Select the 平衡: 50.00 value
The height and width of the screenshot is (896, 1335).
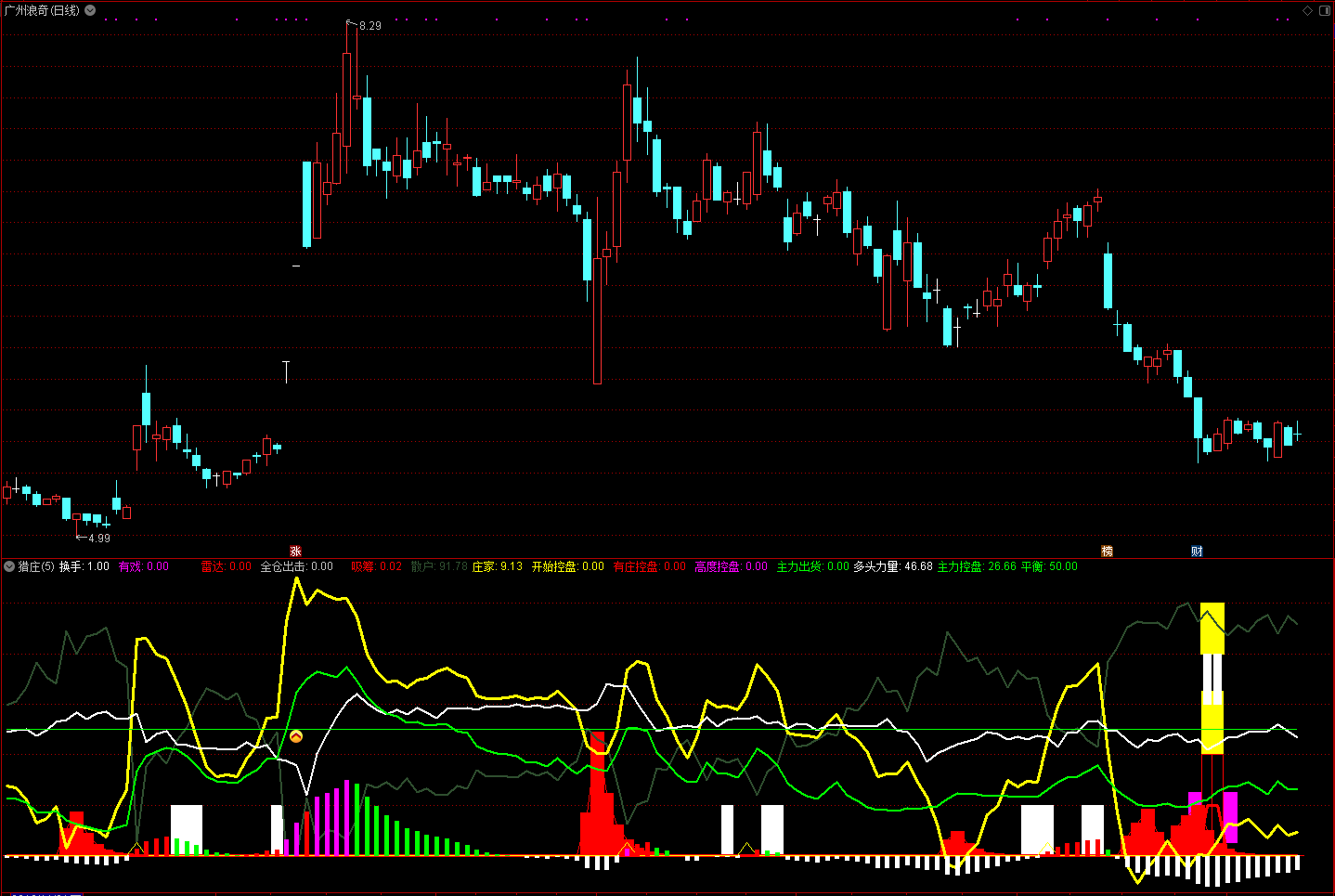[1050, 566]
